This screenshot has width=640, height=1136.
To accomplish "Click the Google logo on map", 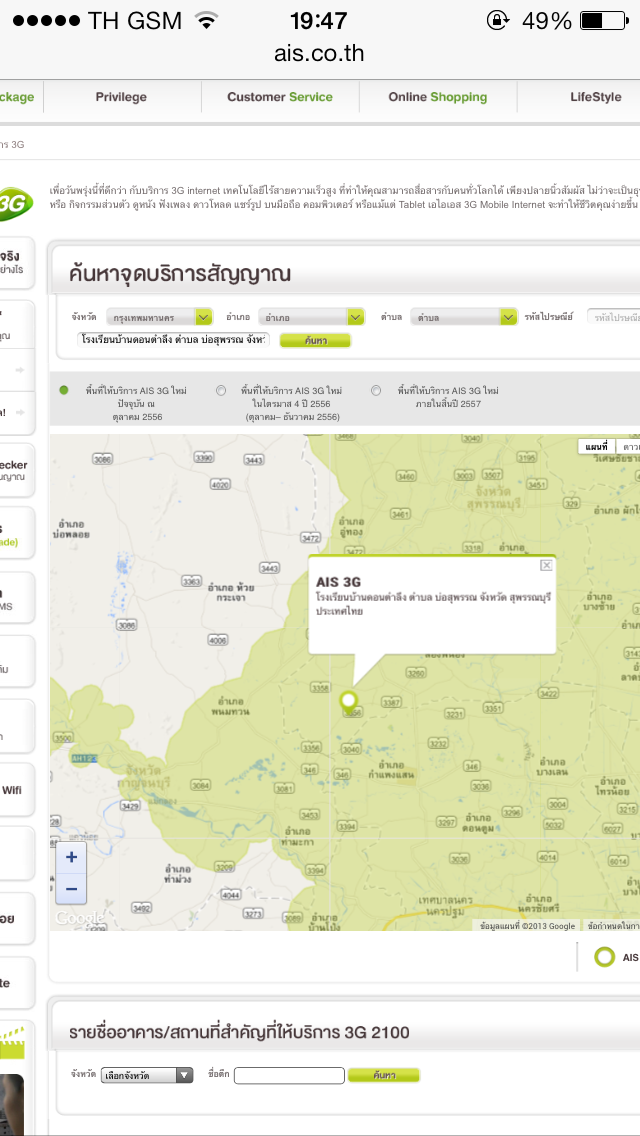I will 78,918.
